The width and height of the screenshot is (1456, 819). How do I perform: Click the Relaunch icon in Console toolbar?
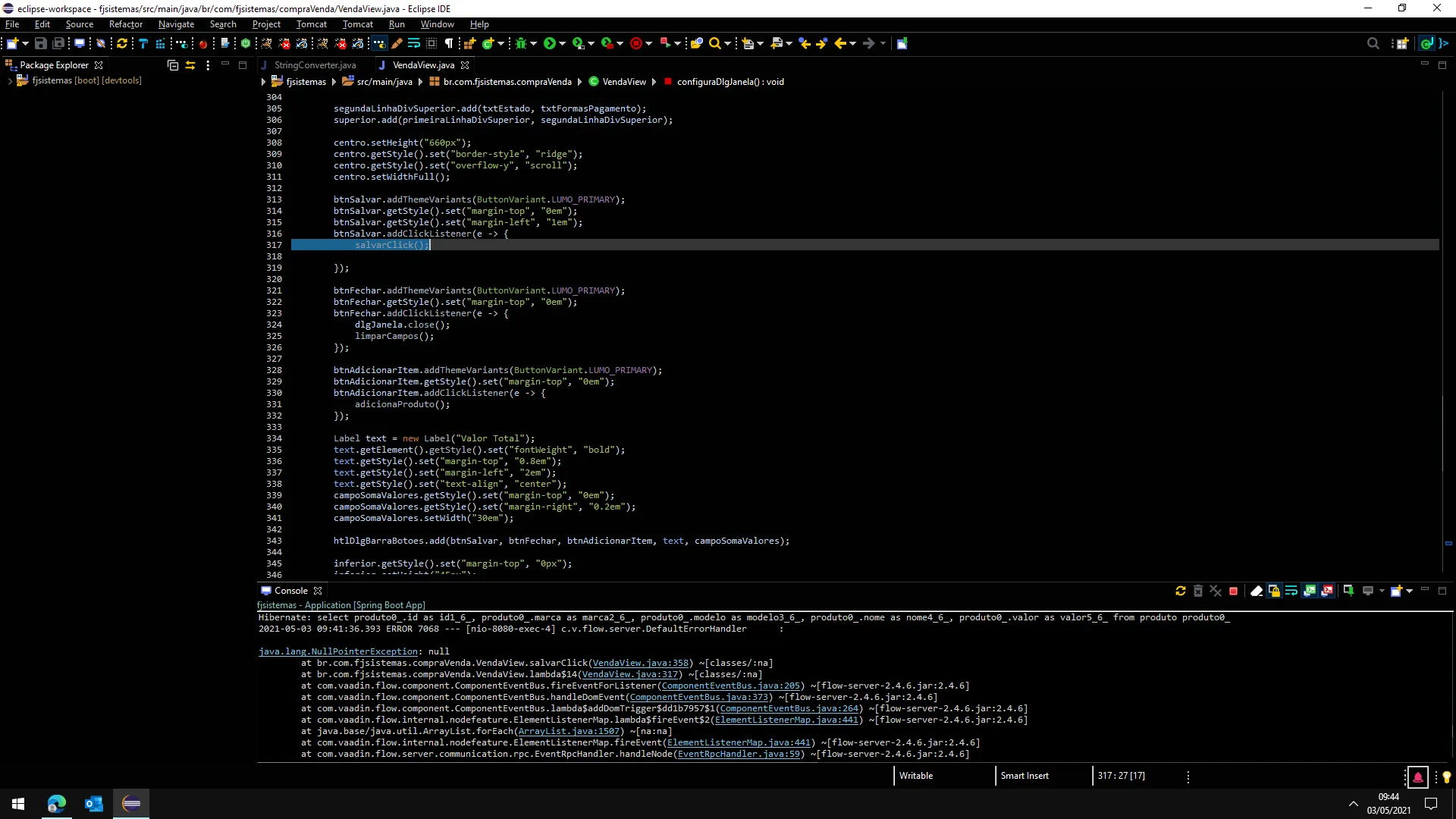[x=1181, y=591]
